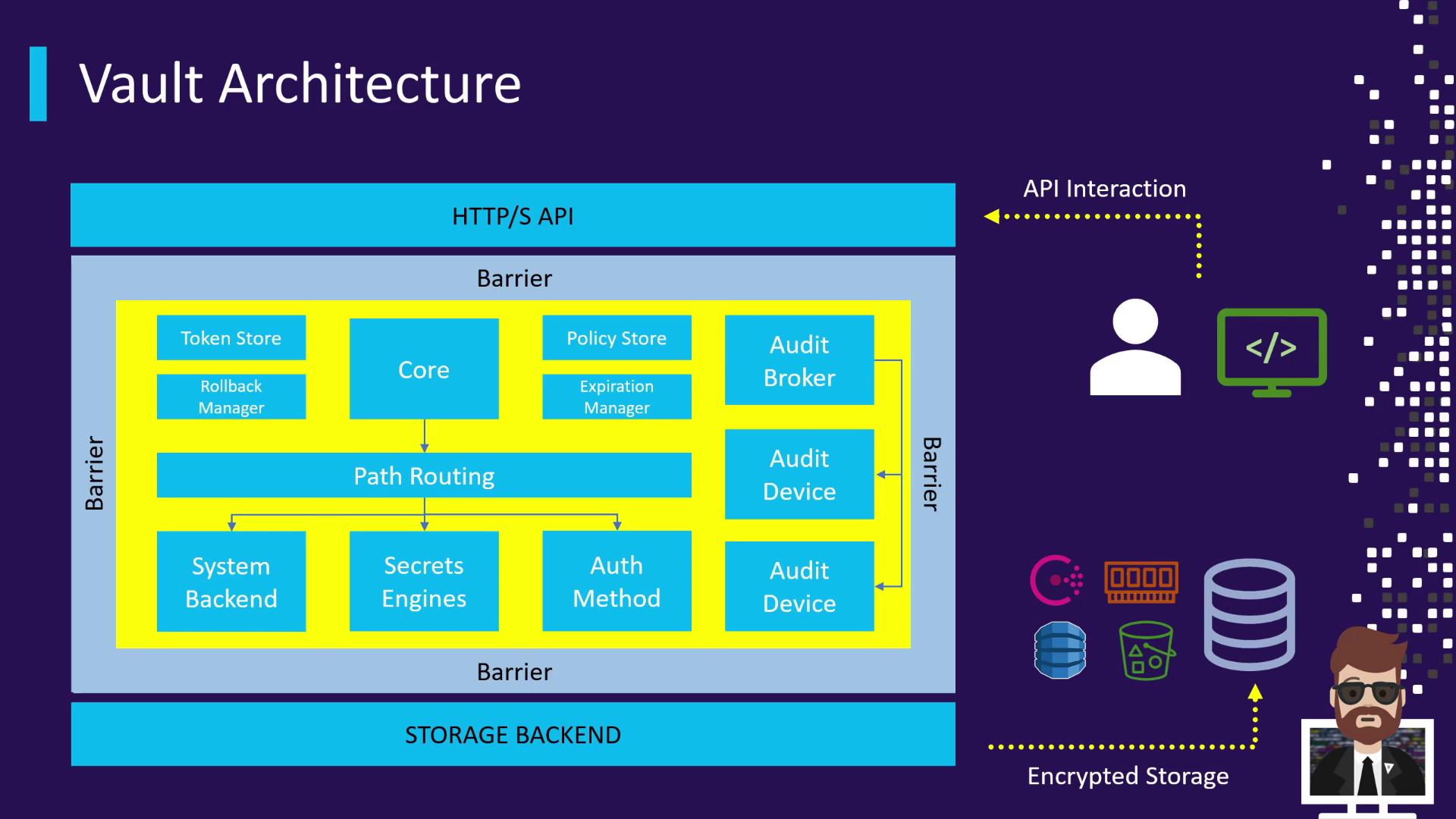The height and width of the screenshot is (819, 1456).
Task: Click the Consul logo icon
Action: [x=1056, y=581]
